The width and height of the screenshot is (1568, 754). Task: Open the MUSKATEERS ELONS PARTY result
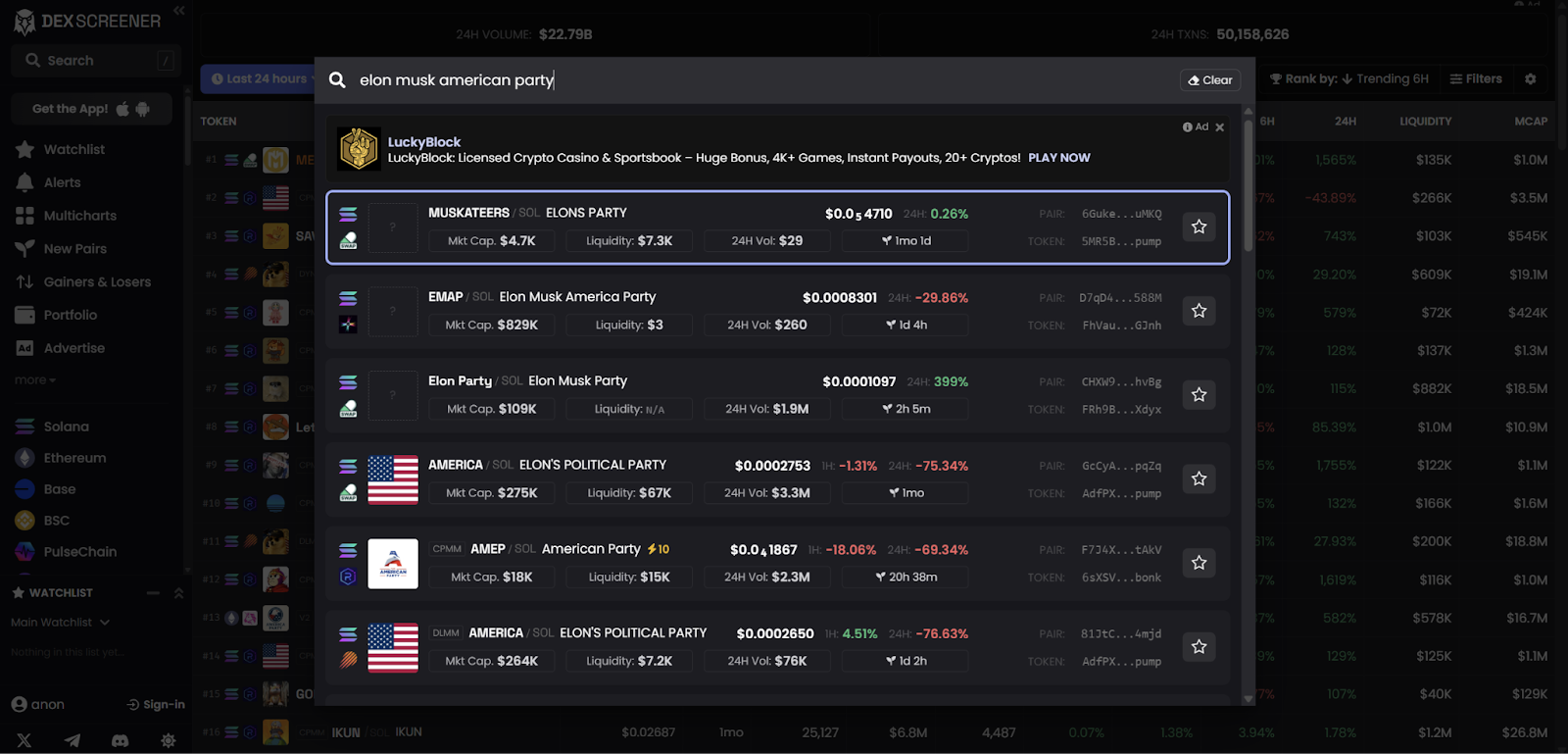pos(777,227)
